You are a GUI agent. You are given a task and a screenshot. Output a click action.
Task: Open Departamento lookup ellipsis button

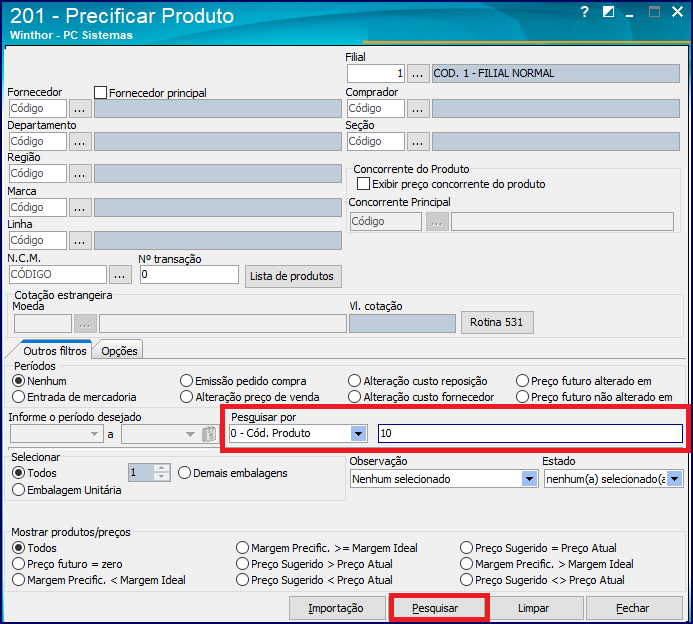pyautogui.click(x=80, y=142)
